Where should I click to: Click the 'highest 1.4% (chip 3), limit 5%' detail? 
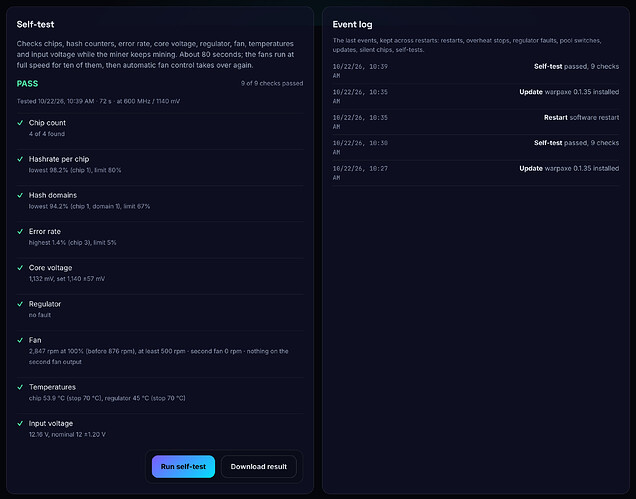pos(73,242)
